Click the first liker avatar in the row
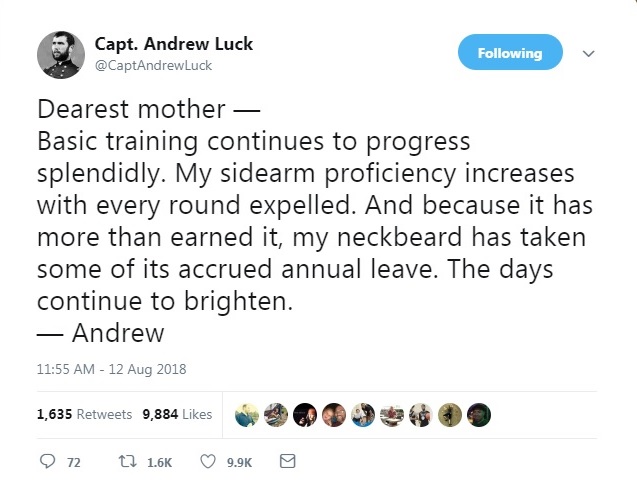This screenshot has width=637, height=493. point(247,414)
